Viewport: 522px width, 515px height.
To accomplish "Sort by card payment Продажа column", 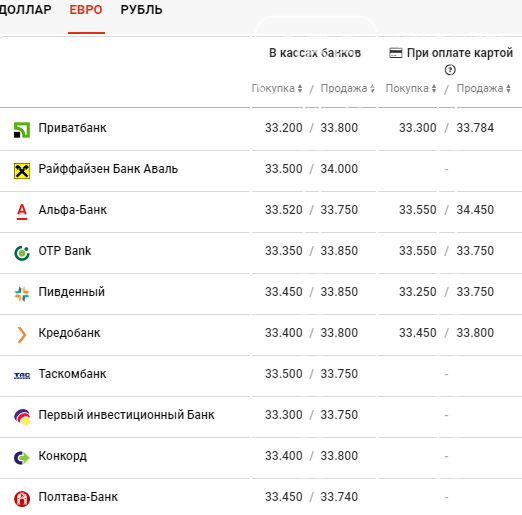I will pos(484,88).
